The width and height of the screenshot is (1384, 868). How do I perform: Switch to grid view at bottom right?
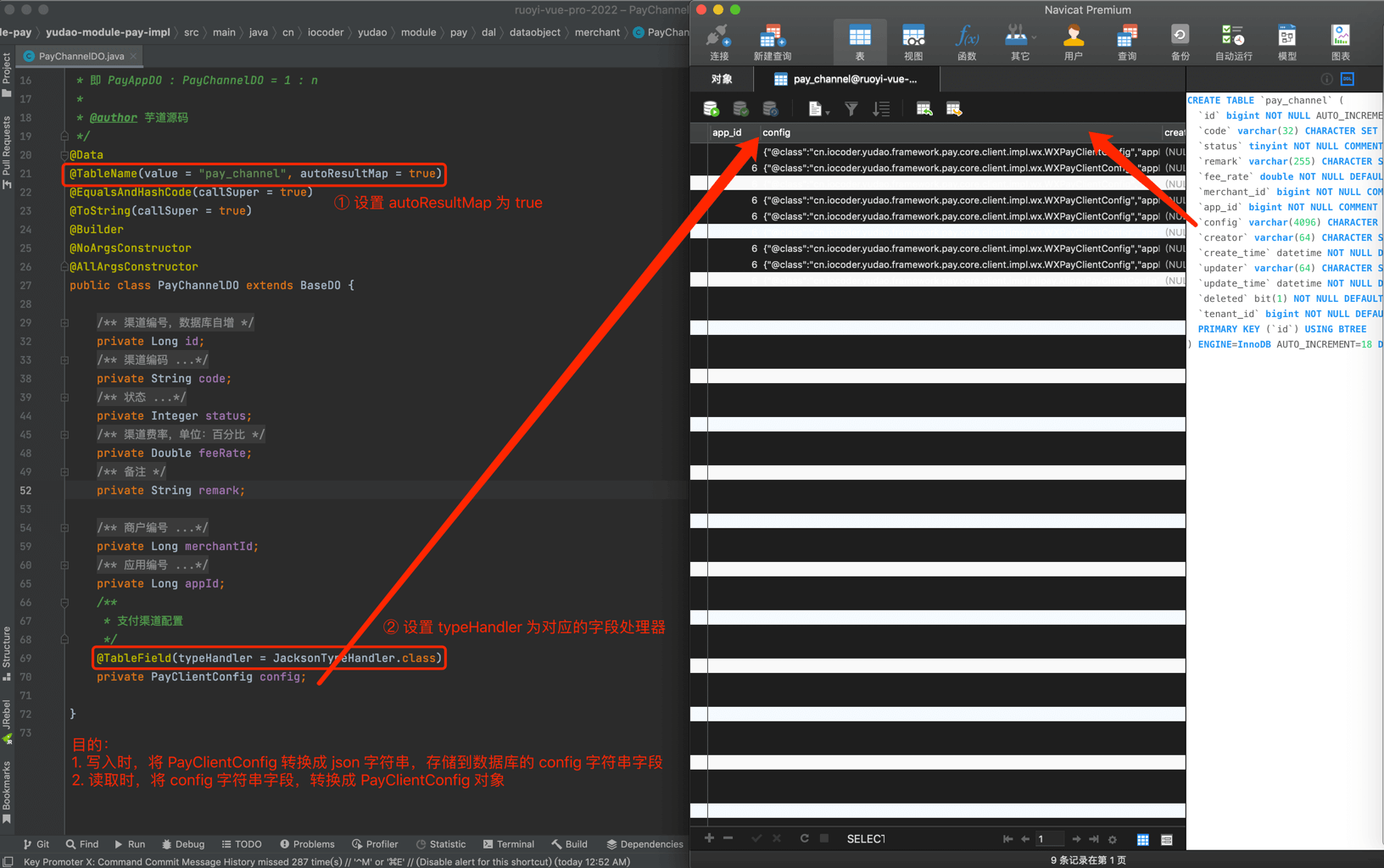click(1142, 839)
